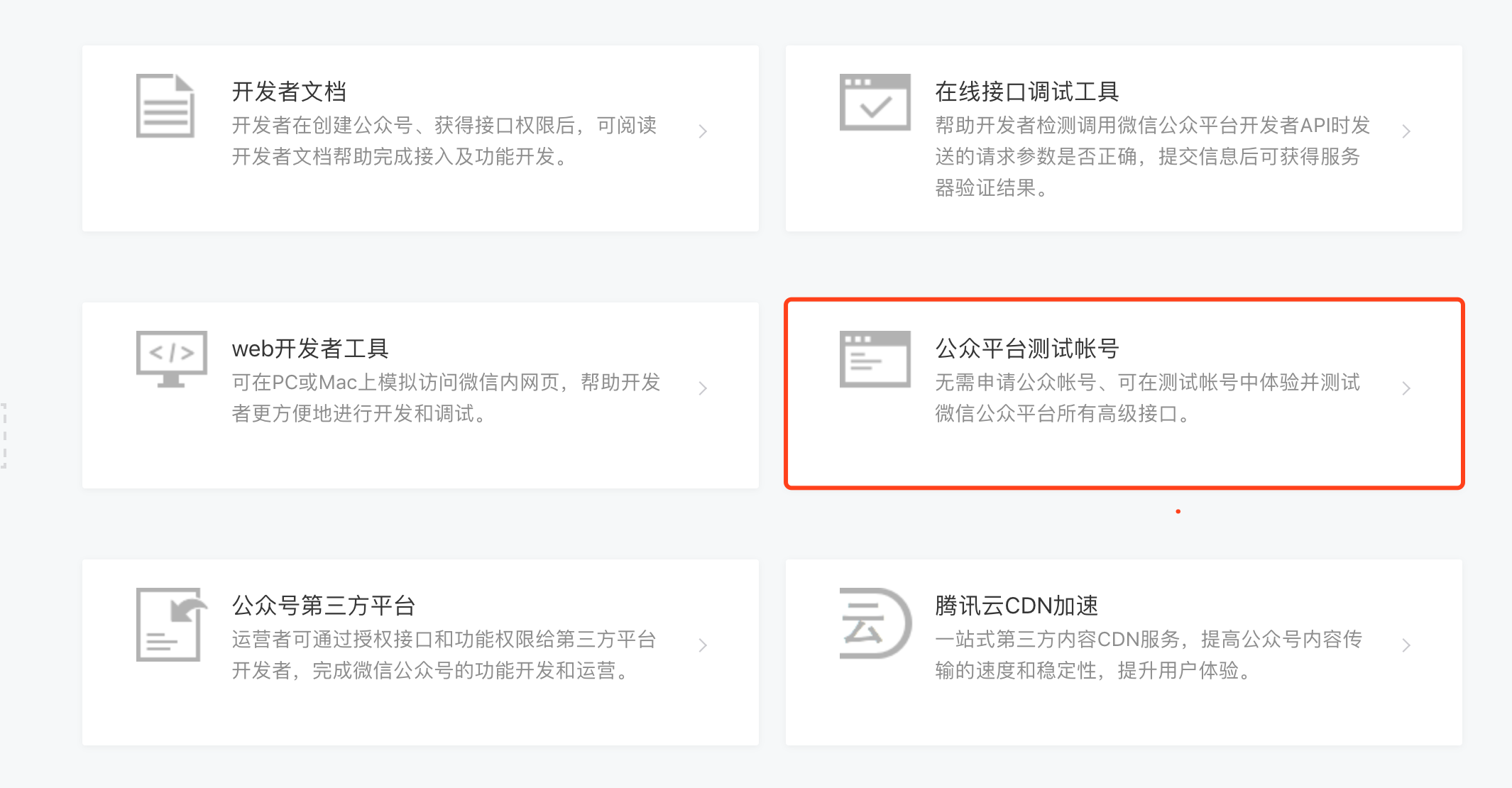Open 在线接口调试工具 using its chevron arrow

[1406, 131]
